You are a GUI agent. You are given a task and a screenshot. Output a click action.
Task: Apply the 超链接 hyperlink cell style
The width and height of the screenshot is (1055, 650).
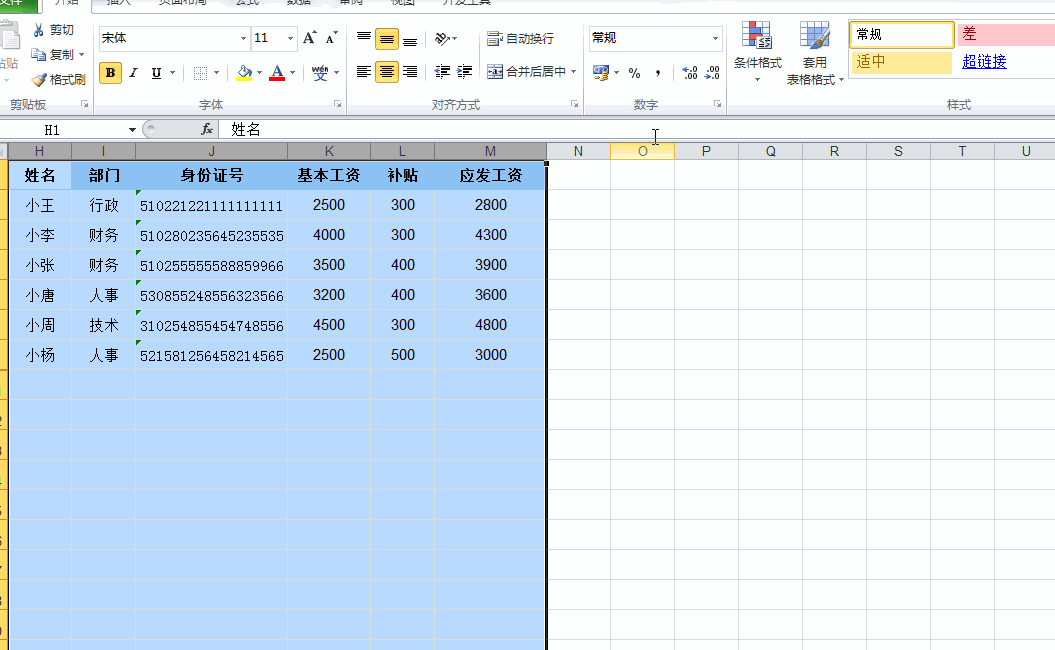984,62
